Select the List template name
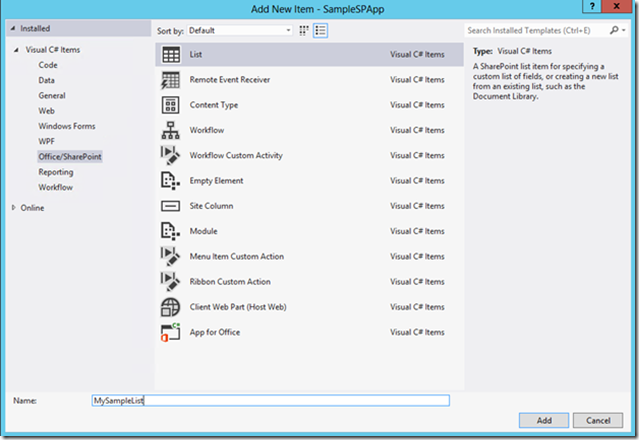The width and height of the screenshot is (639, 440). click(x=196, y=55)
